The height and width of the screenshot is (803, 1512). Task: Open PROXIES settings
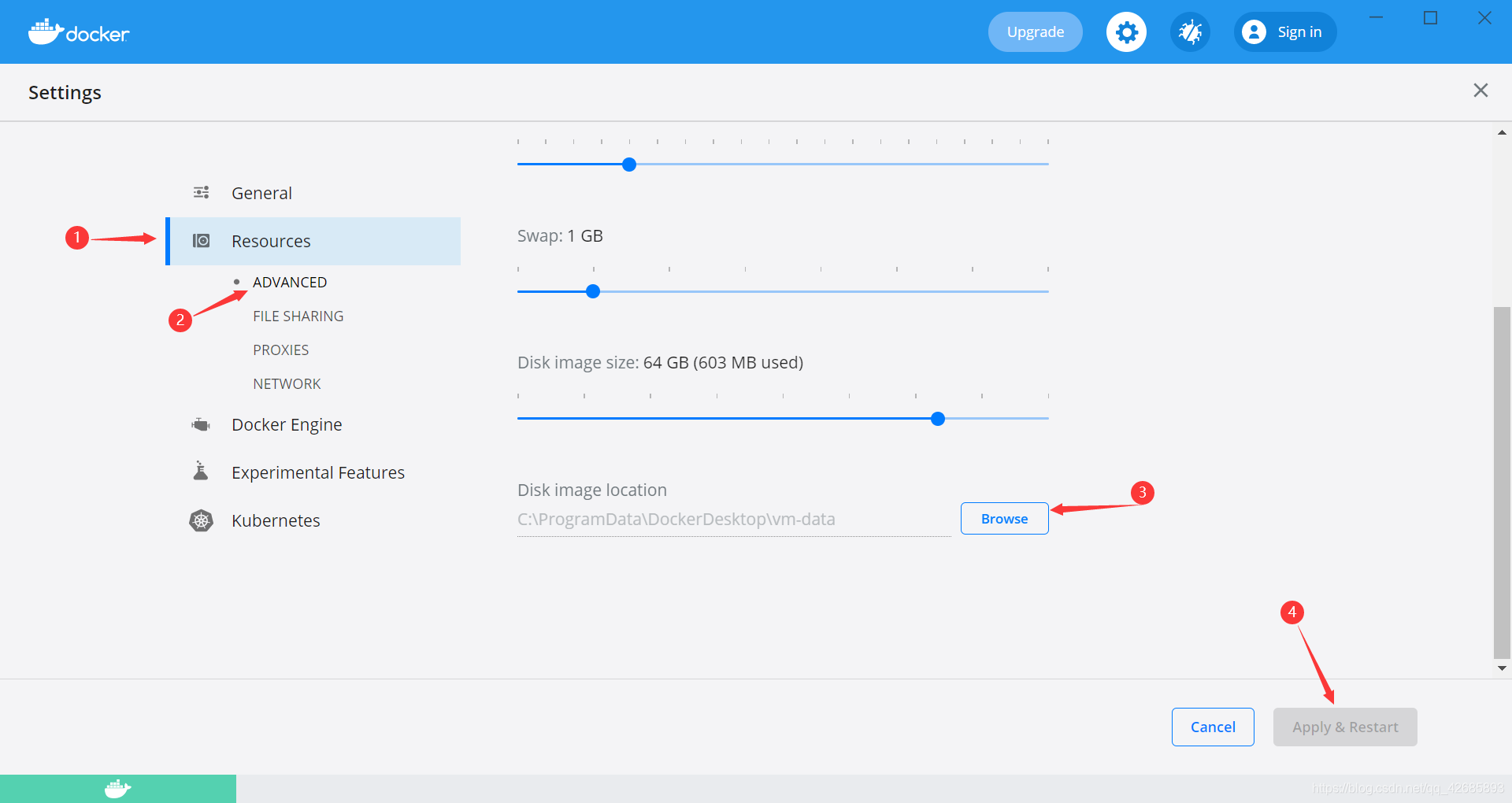click(x=280, y=350)
